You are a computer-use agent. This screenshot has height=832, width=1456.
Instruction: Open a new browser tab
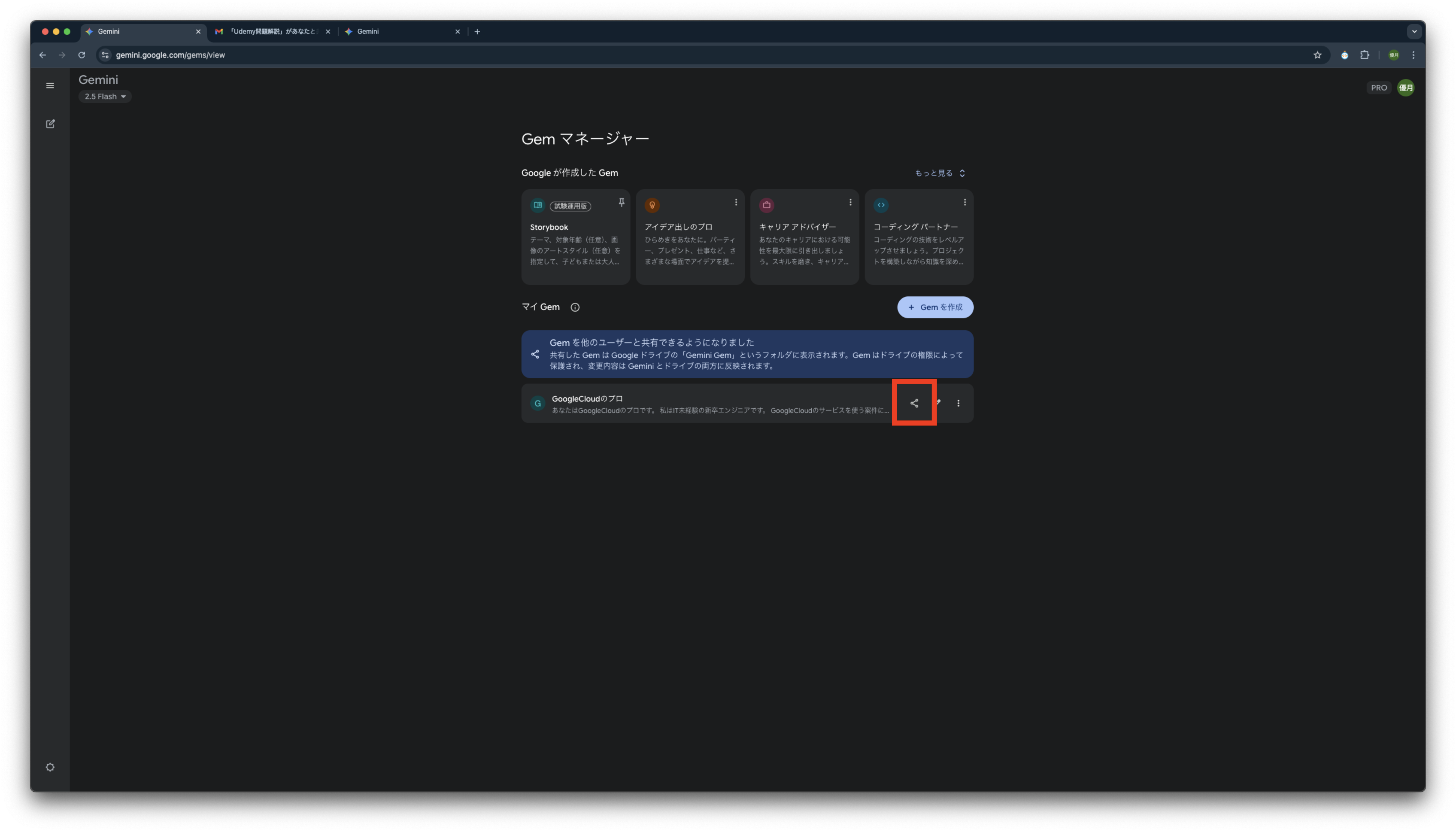click(x=477, y=31)
